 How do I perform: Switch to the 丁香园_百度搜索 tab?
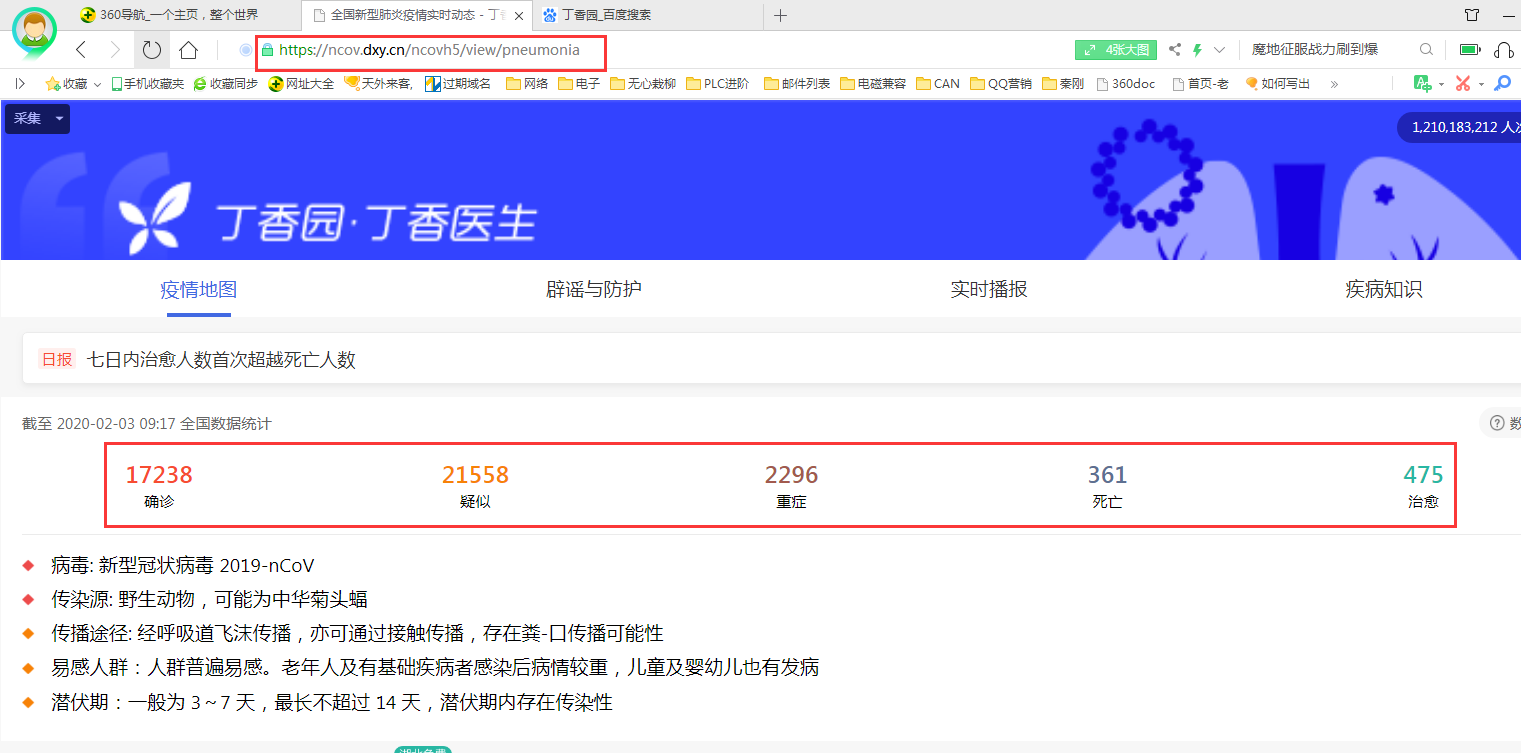click(649, 15)
